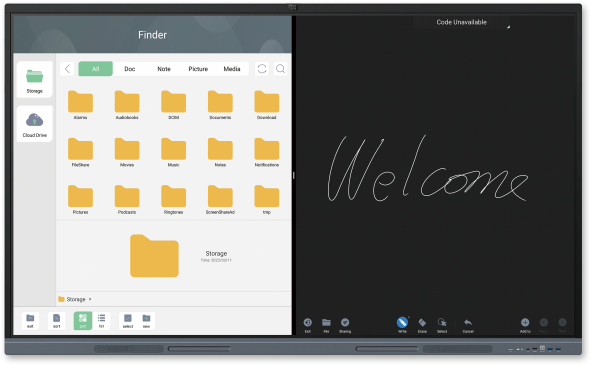591x365 pixels.
Task: Open the Podcasts folder
Action: point(127,200)
